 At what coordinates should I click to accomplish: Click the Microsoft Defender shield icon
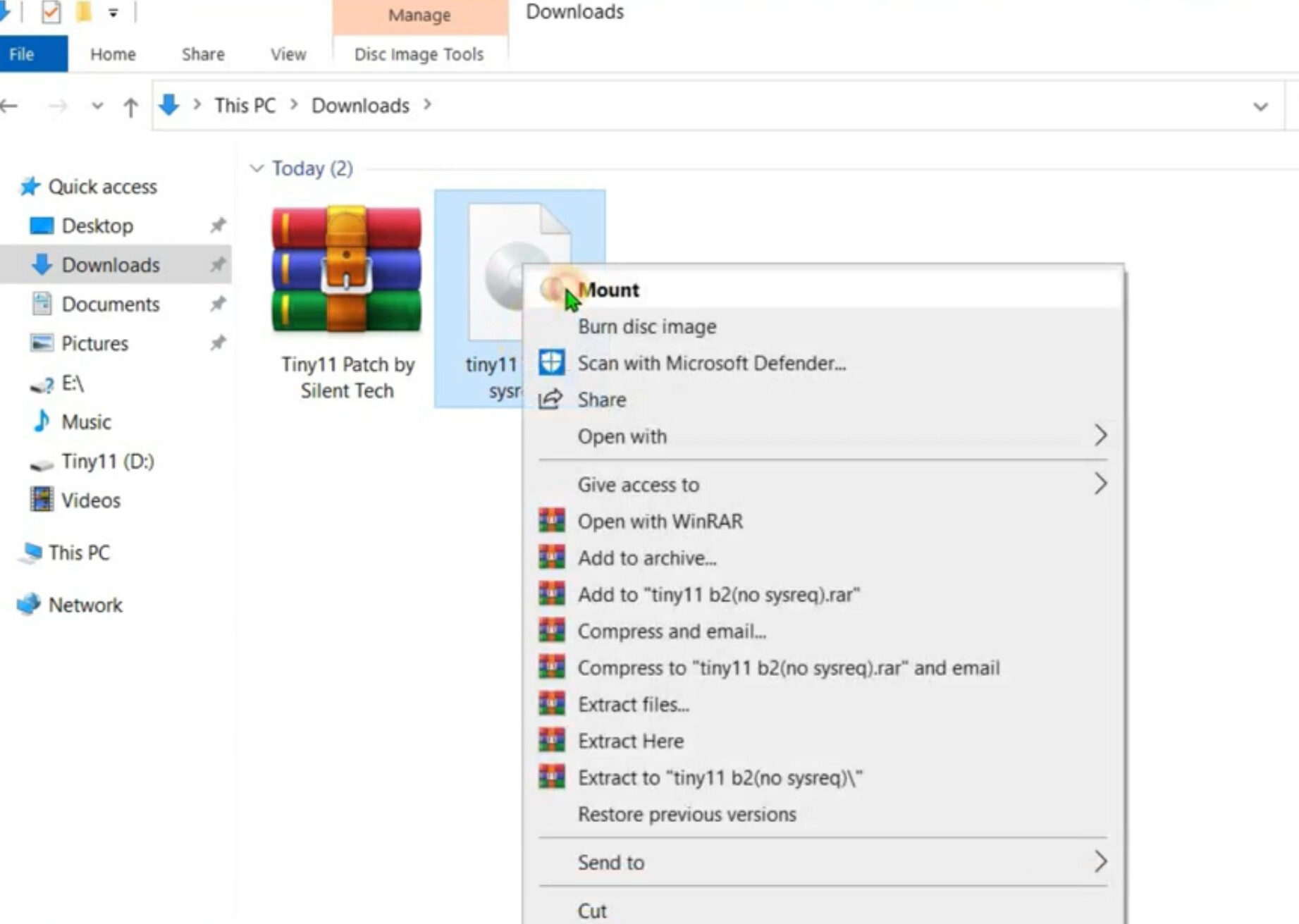551,363
